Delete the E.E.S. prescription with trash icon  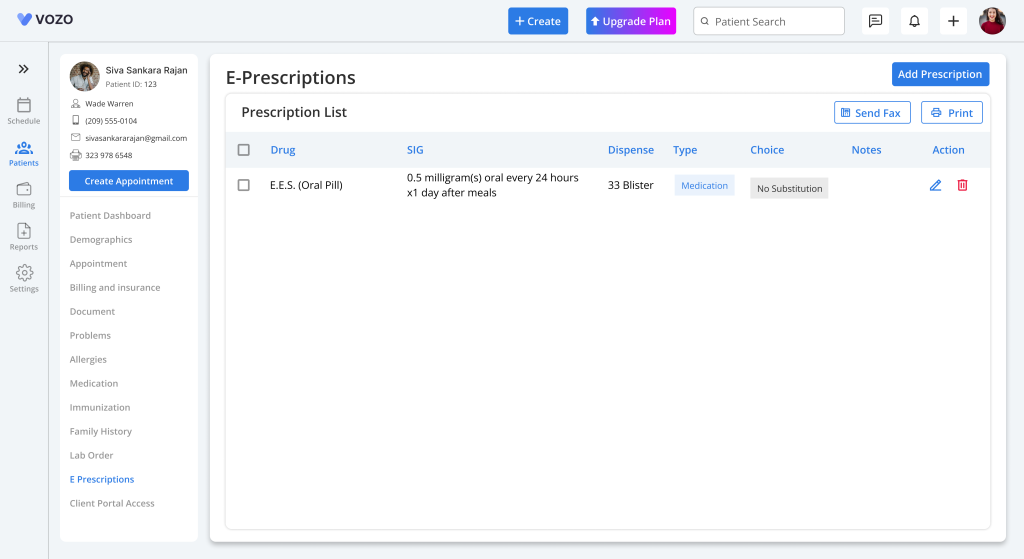coord(962,185)
